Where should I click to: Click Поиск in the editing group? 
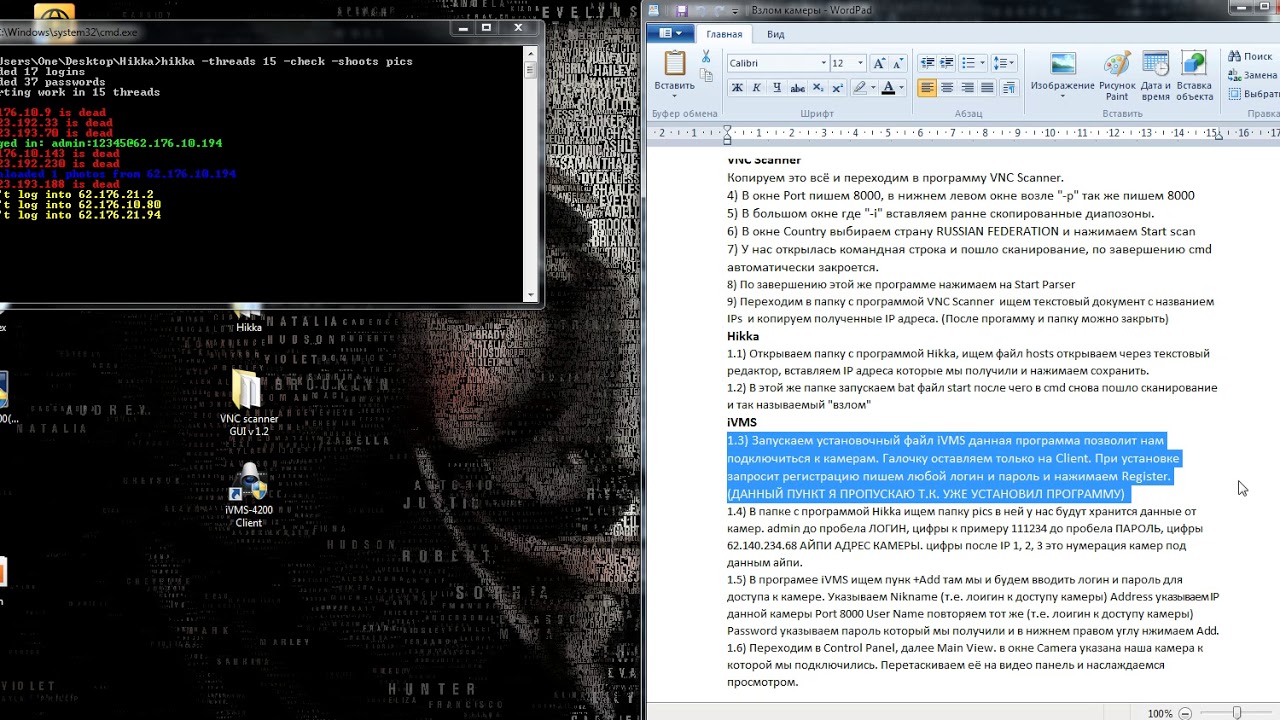click(x=1249, y=57)
